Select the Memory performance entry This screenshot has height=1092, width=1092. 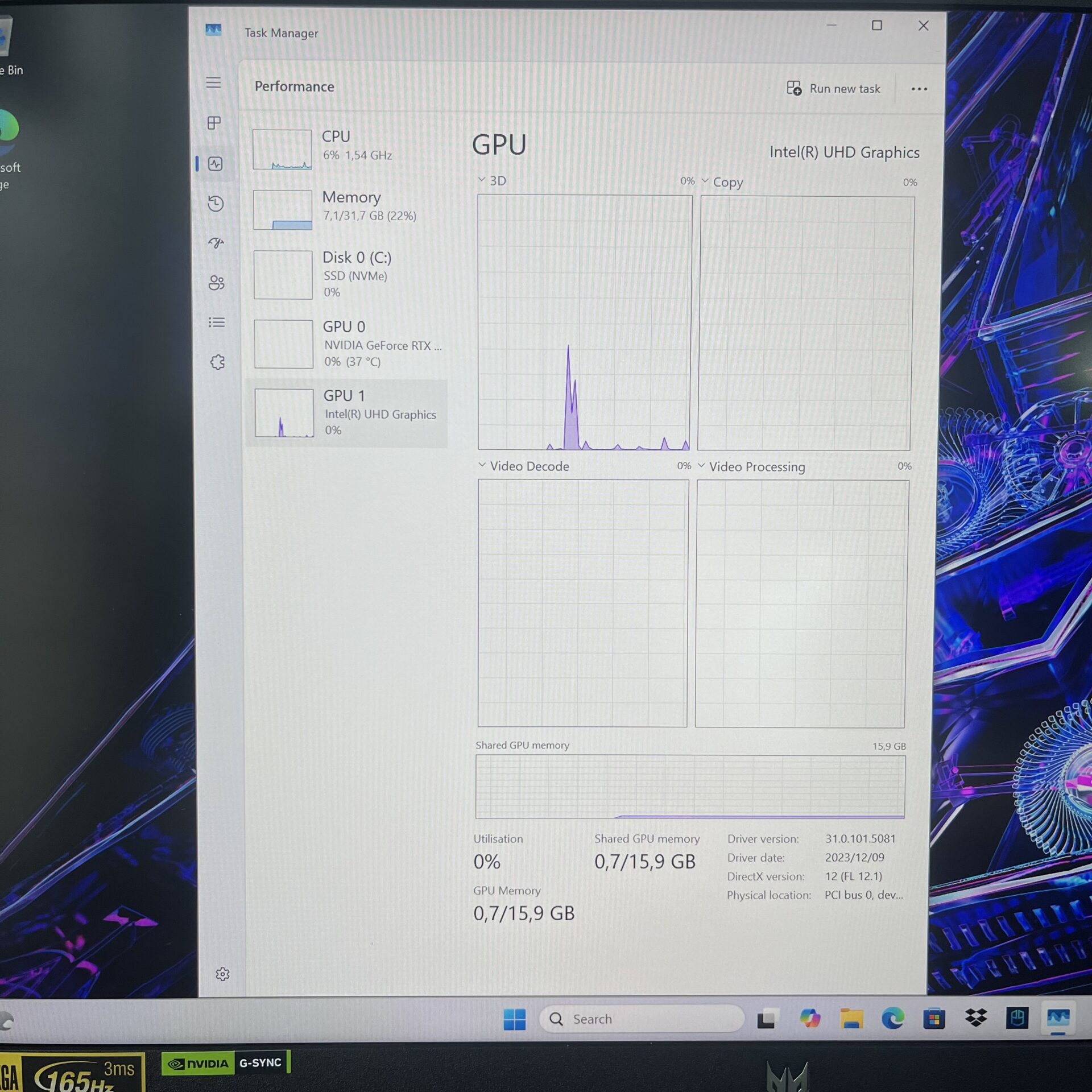(x=347, y=209)
